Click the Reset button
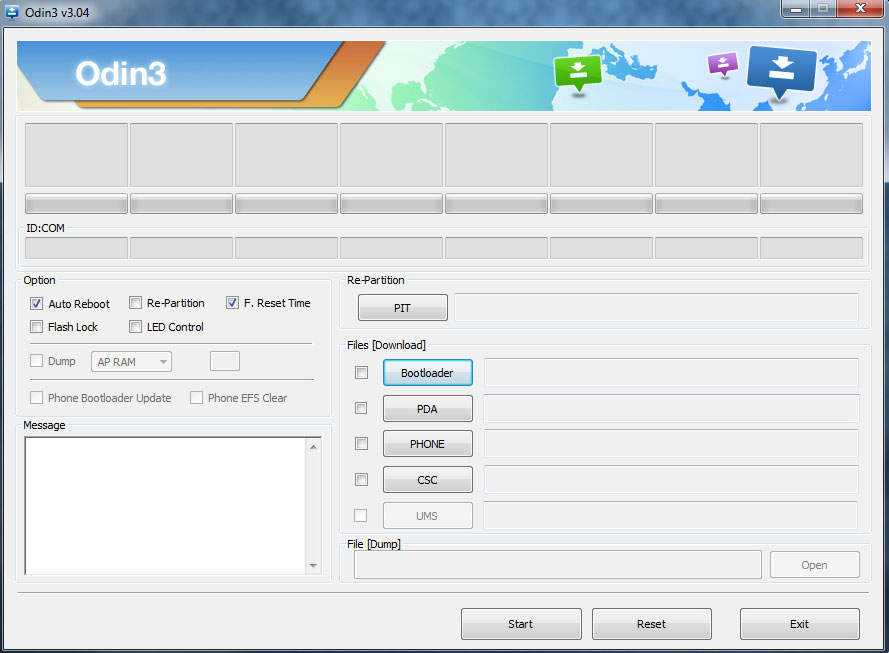This screenshot has width=889, height=653. click(x=651, y=624)
